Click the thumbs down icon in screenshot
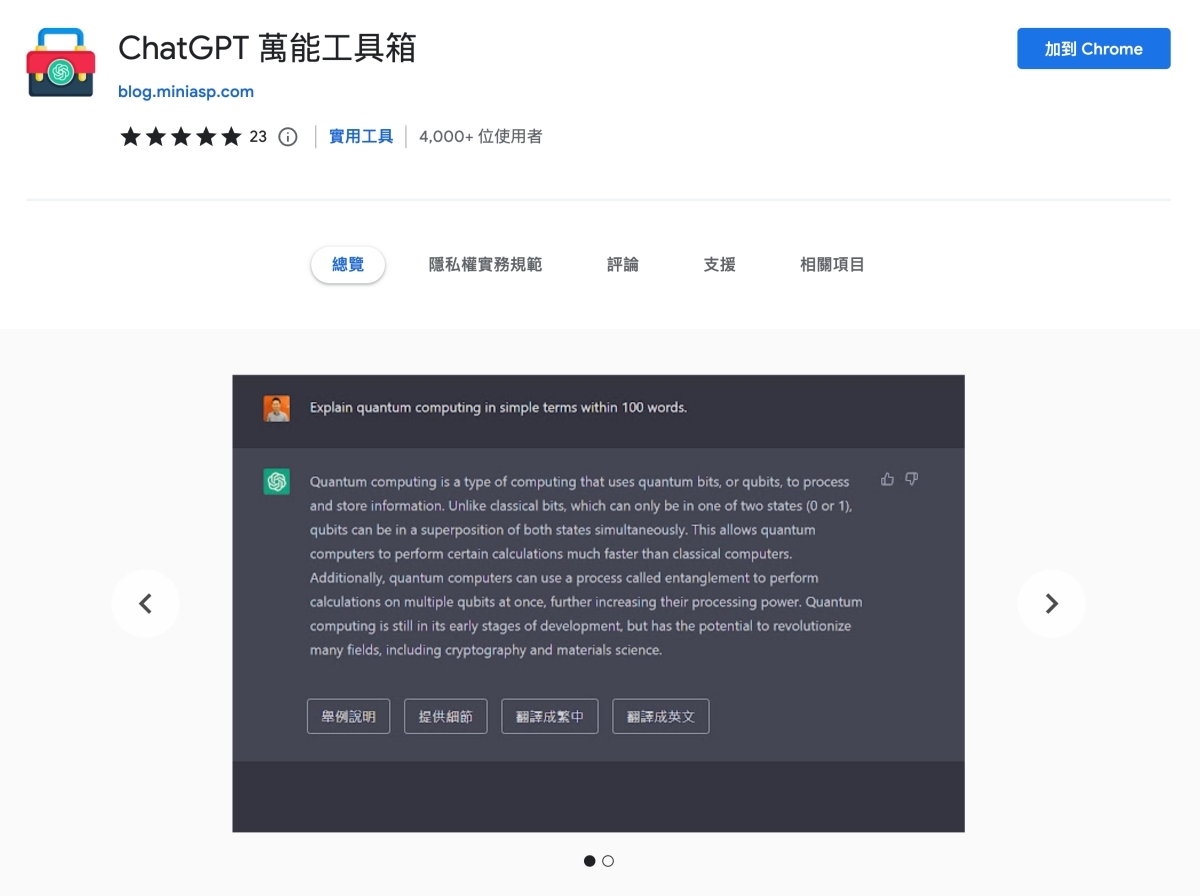The height and width of the screenshot is (896, 1200). pos(911,480)
